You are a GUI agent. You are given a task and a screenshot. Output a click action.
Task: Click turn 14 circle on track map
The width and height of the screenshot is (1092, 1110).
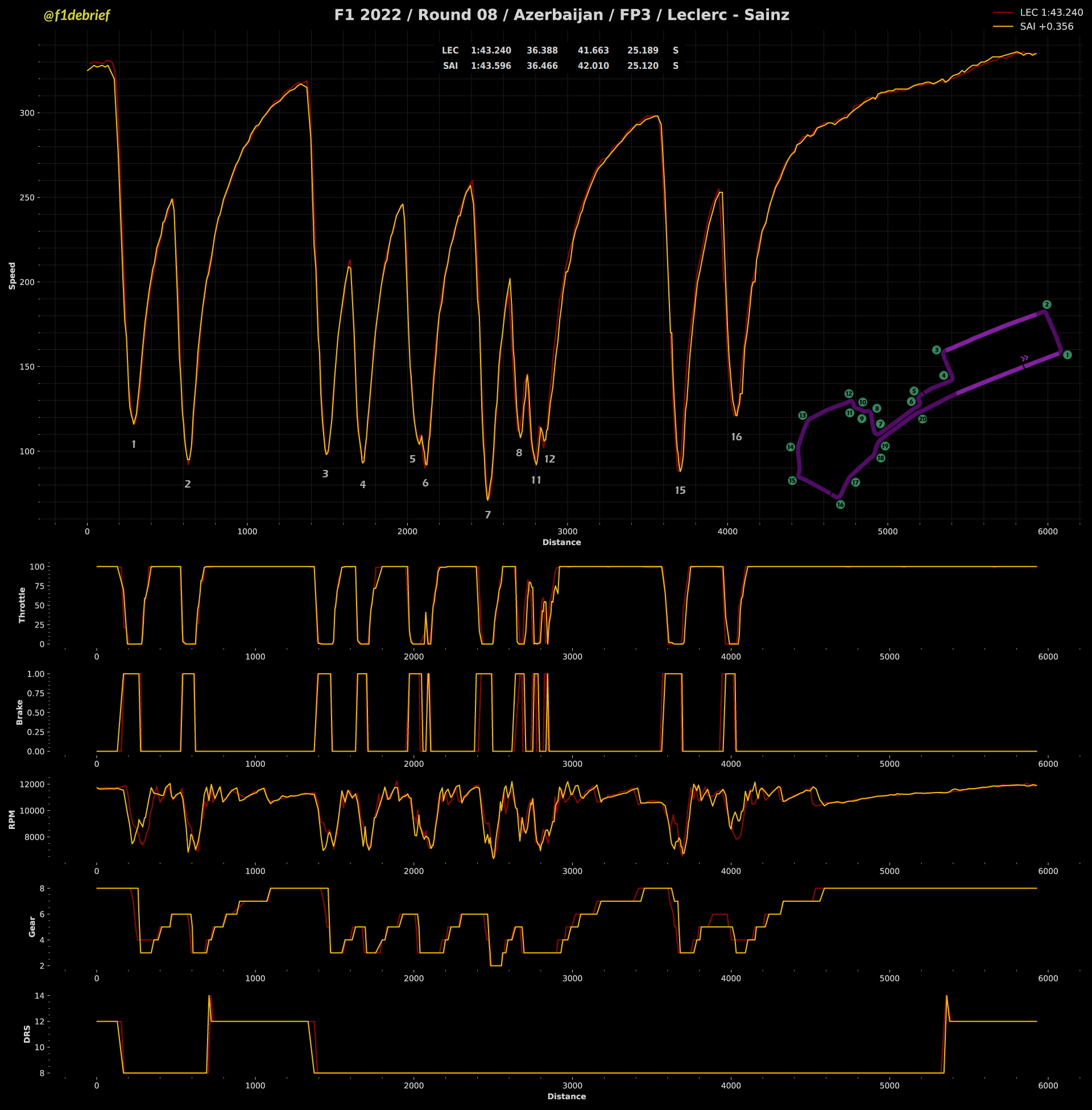791,447
